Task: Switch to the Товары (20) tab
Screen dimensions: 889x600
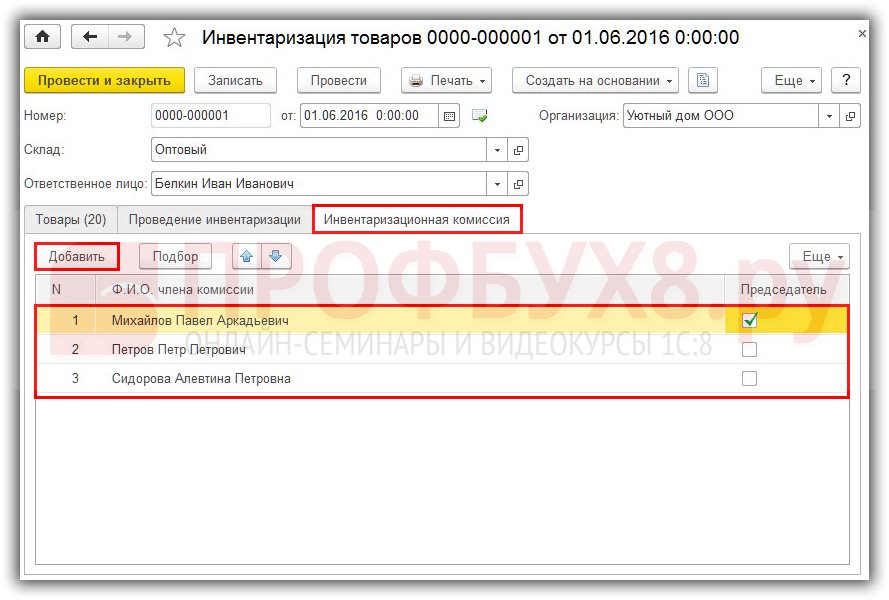Action: pyautogui.click(x=70, y=219)
